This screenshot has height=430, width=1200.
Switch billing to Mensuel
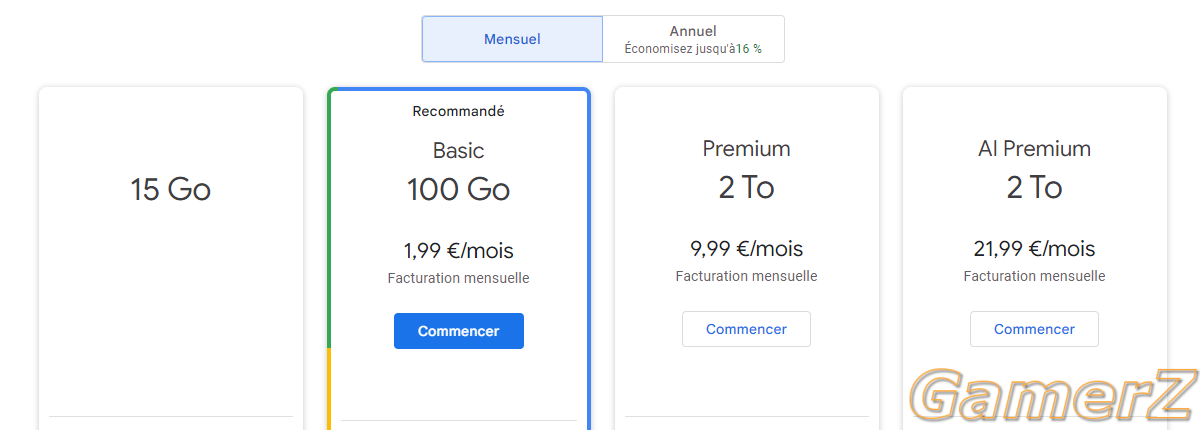512,39
